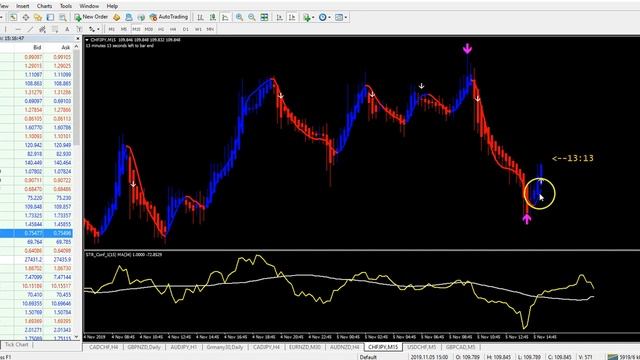Switch to the CADJPY,H4 chart tab
The height and width of the screenshot is (360, 640).
pyautogui.click(x=266, y=347)
